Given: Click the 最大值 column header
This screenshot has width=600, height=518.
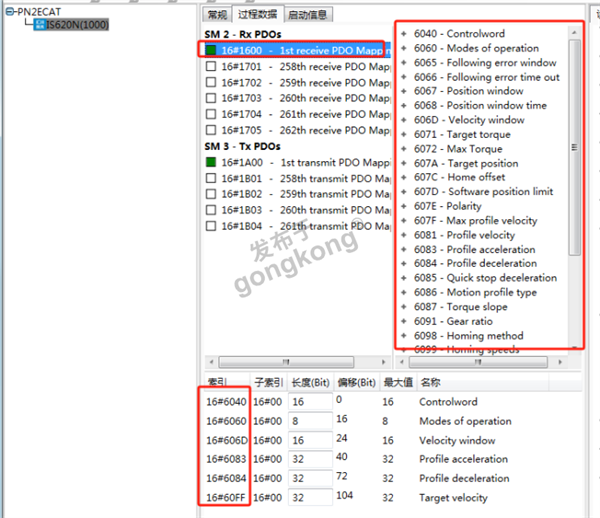Looking at the screenshot, I should (x=398, y=382).
